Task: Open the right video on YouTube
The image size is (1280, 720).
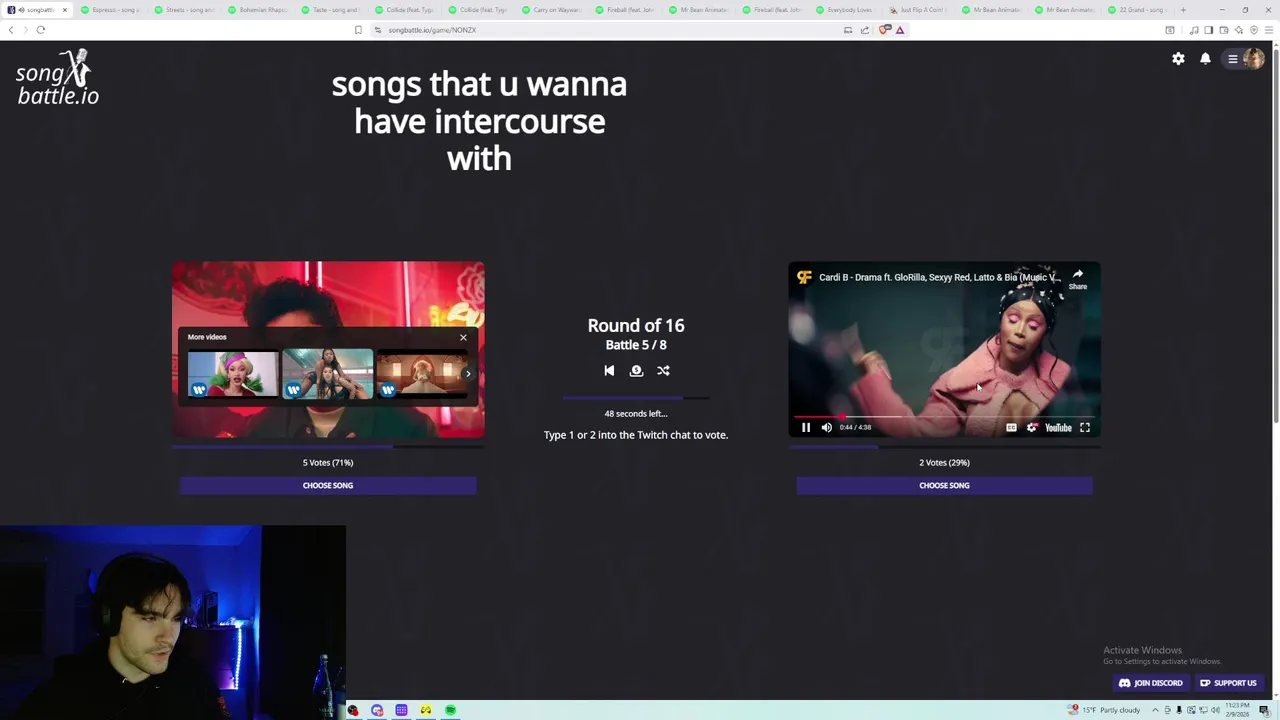Action: click(1058, 427)
